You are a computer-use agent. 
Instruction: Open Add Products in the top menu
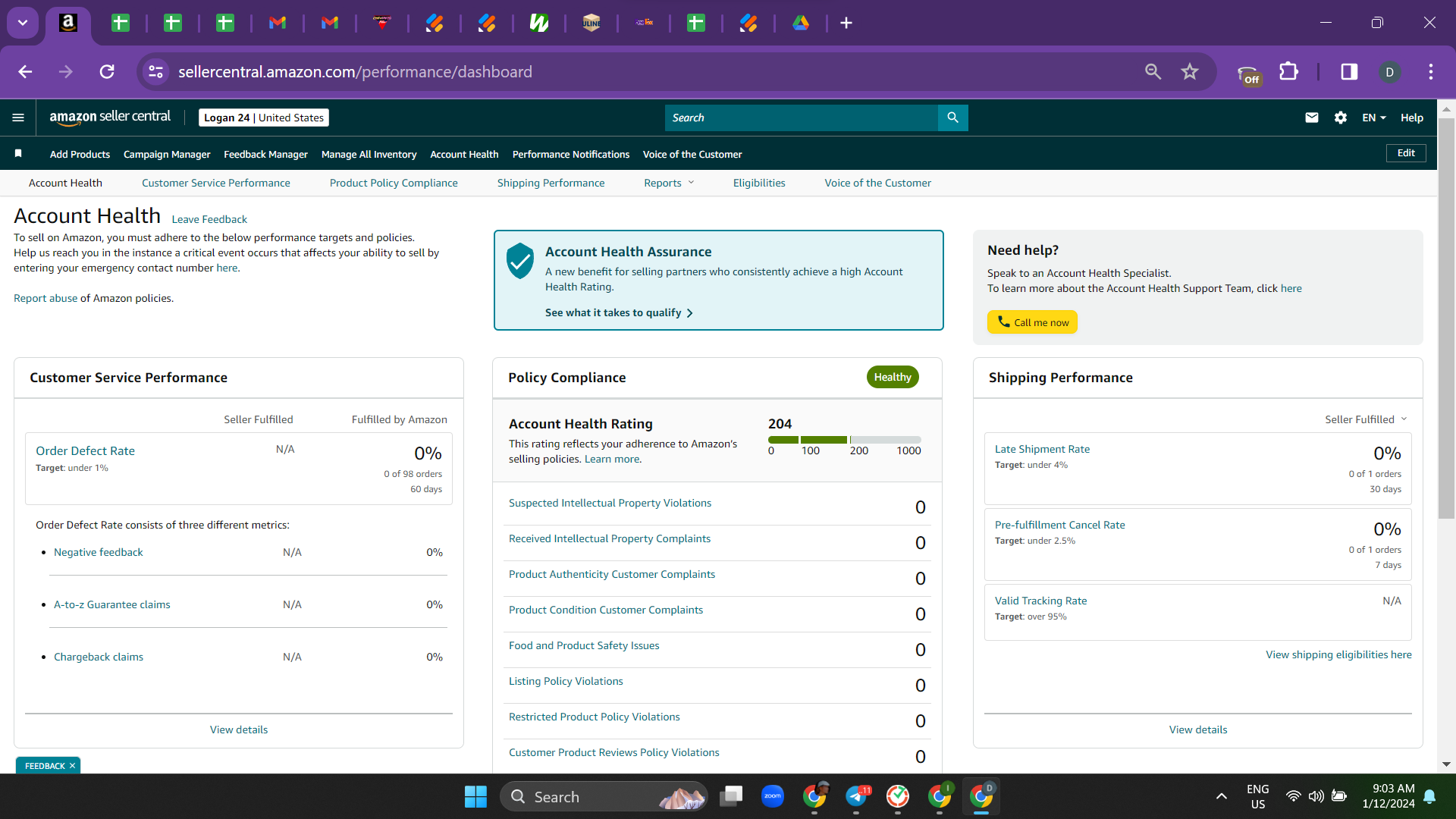(x=80, y=154)
